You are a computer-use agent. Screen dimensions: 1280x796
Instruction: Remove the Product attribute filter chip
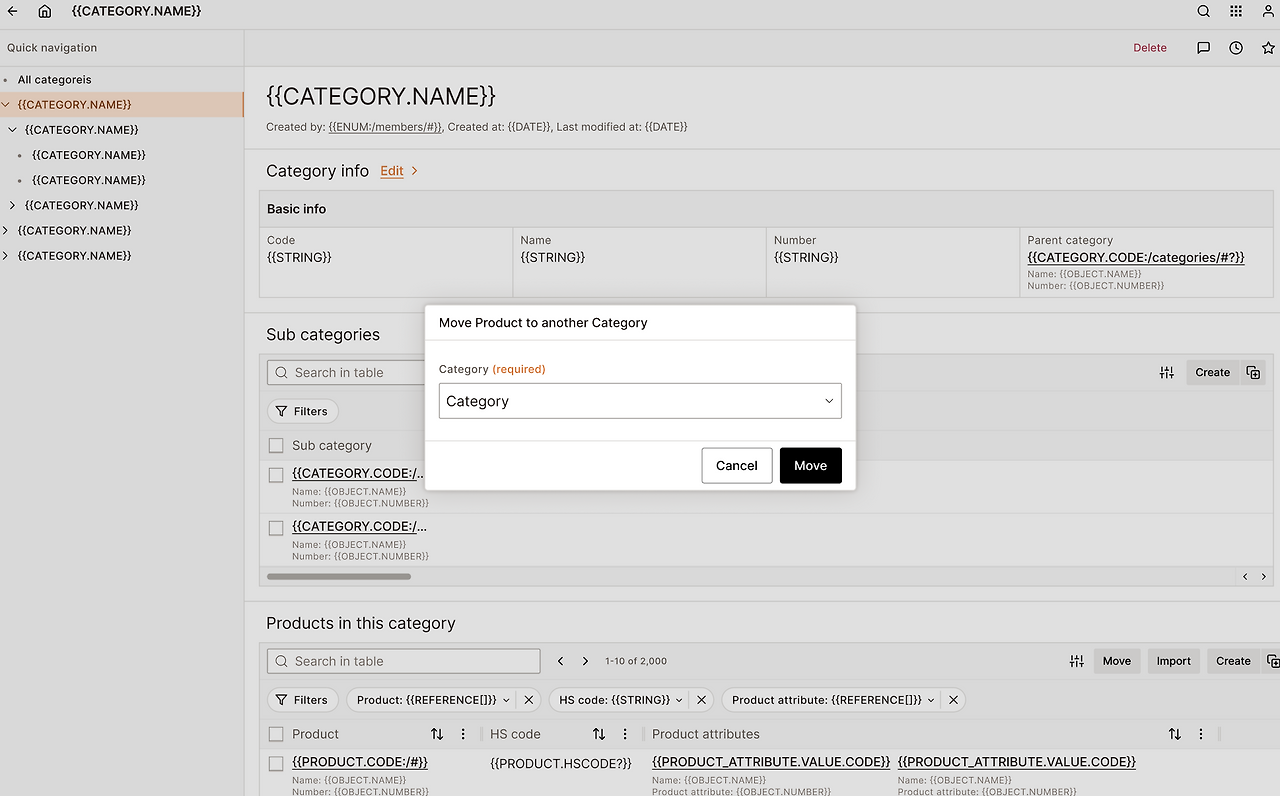coord(954,700)
